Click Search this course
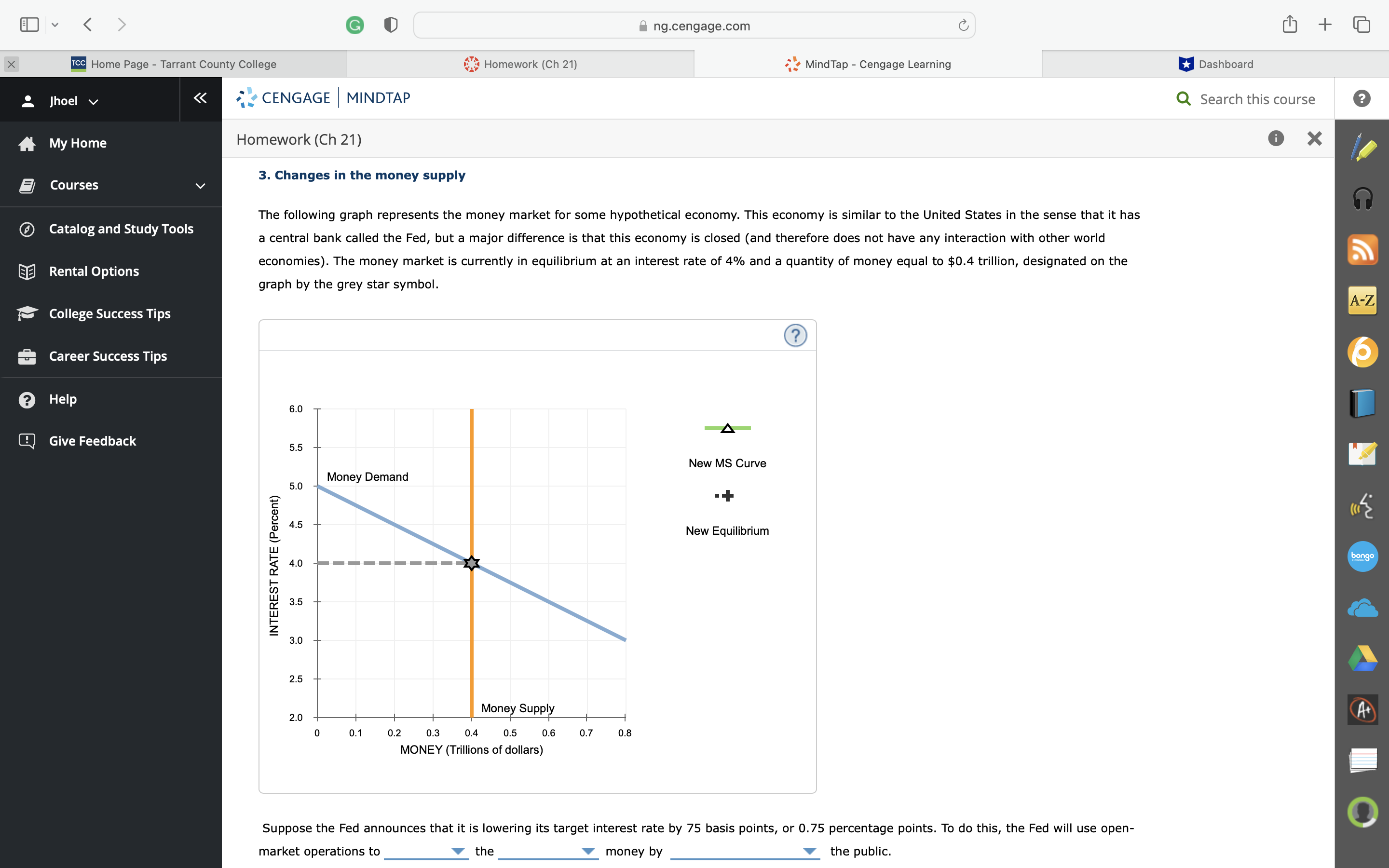Viewport: 1389px width, 868px height. click(x=1247, y=99)
